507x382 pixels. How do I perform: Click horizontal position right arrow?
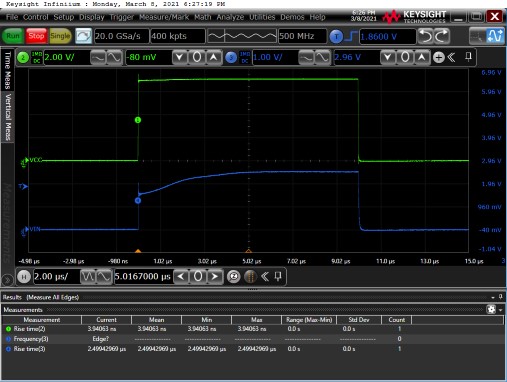(x=215, y=277)
